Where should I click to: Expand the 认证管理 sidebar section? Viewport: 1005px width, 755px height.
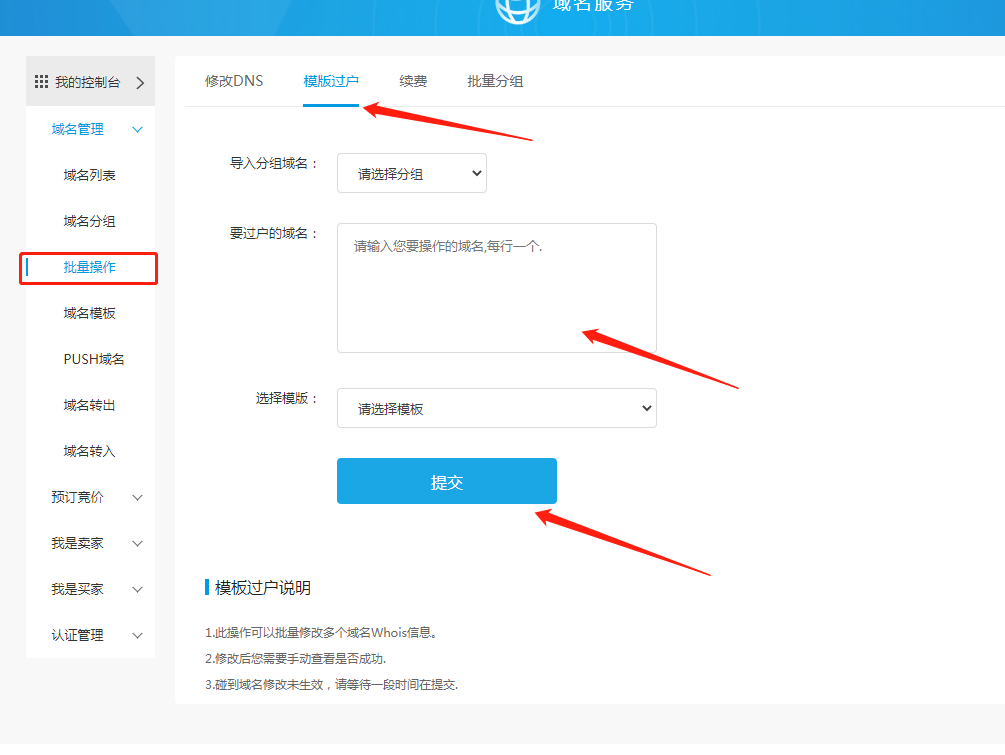coord(138,635)
